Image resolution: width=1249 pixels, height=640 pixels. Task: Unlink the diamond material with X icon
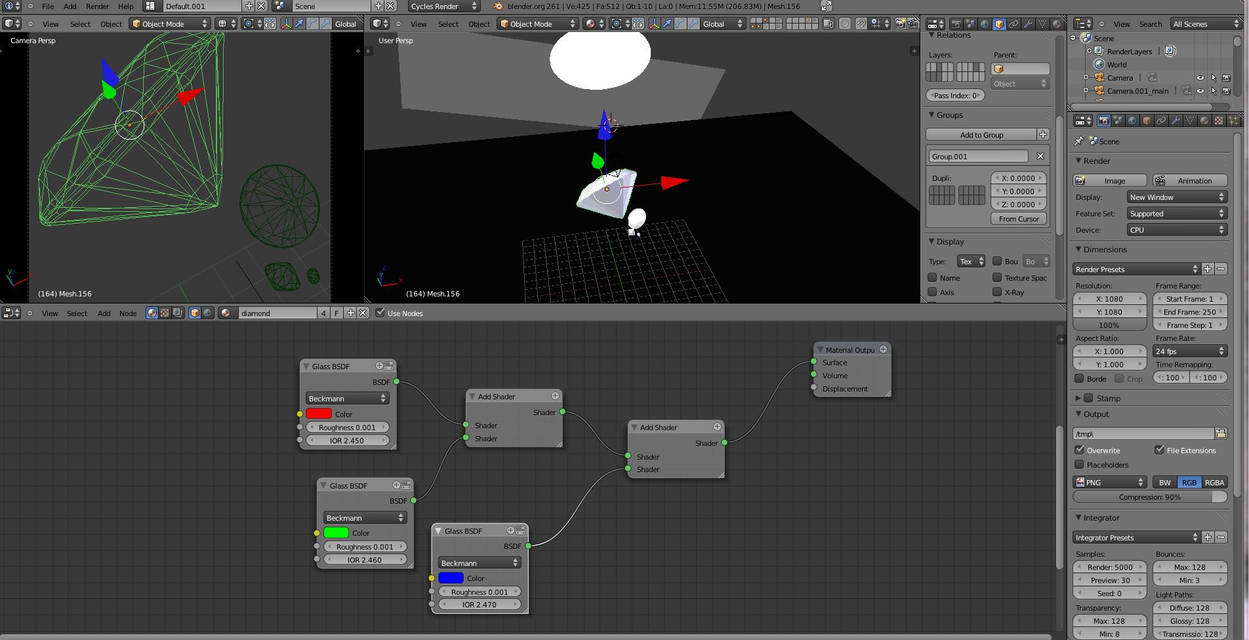[x=362, y=313]
